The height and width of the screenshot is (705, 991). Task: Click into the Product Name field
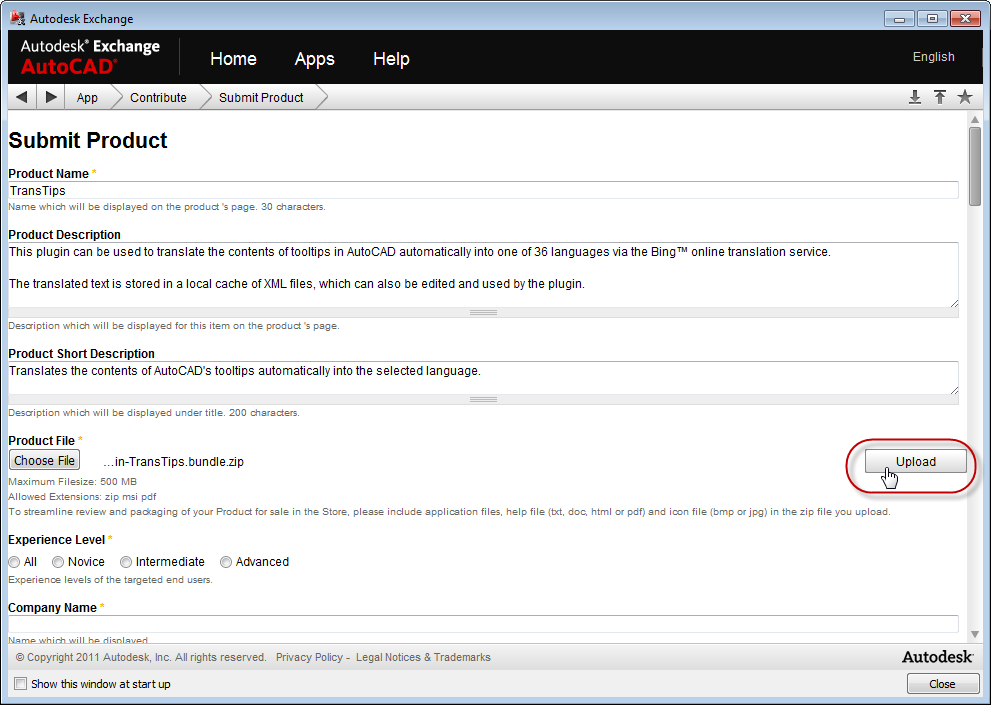483,190
